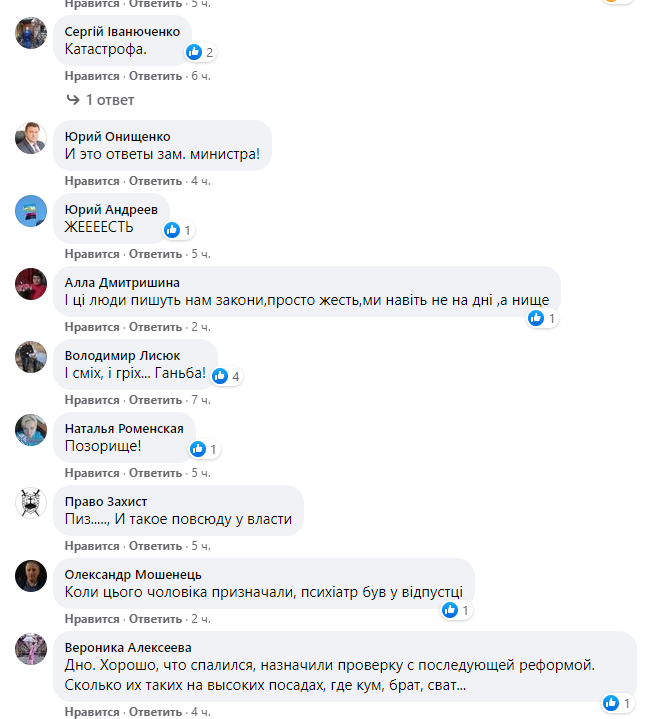
Task: Expand the '1 ответ' reply thread
Action: [100, 100]
